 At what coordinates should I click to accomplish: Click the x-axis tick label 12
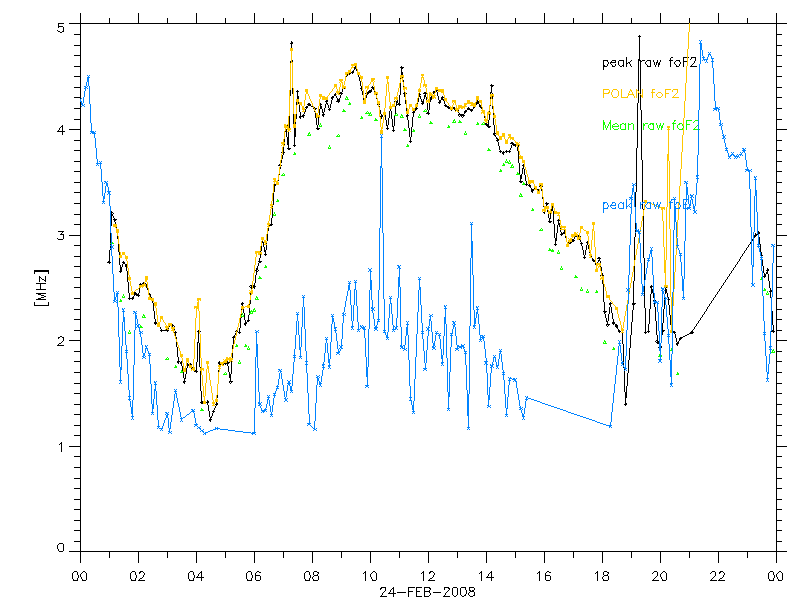coord(428,576)
